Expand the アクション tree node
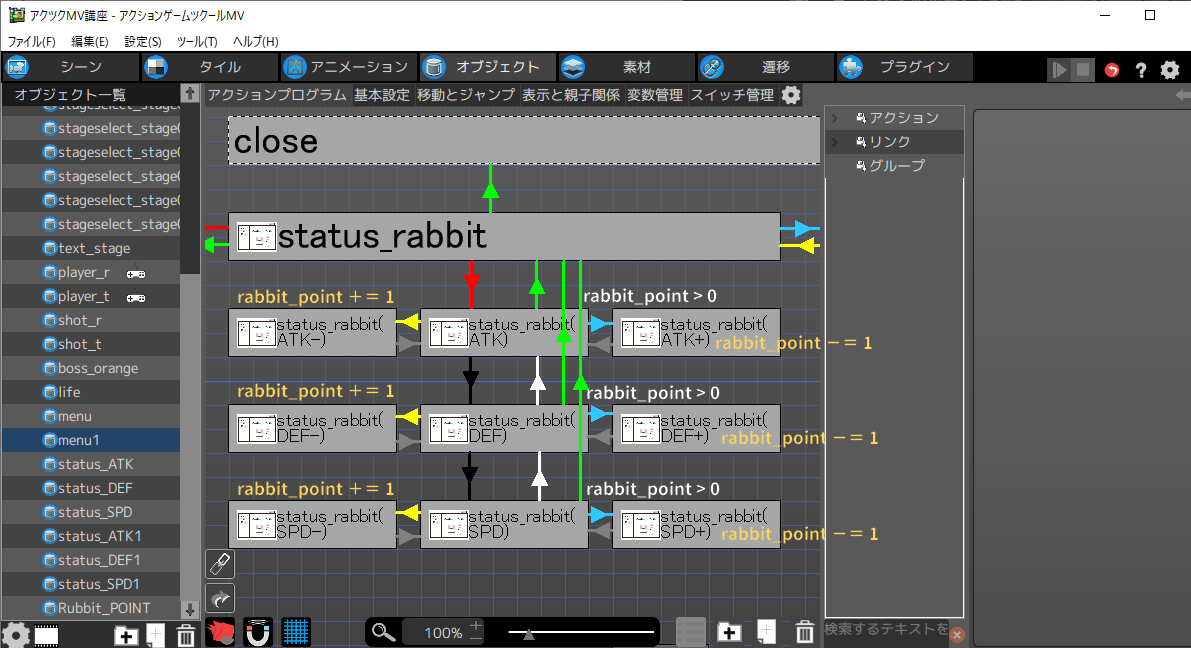1191x648 pixels. pyautogui.click(x=835, y=118)
